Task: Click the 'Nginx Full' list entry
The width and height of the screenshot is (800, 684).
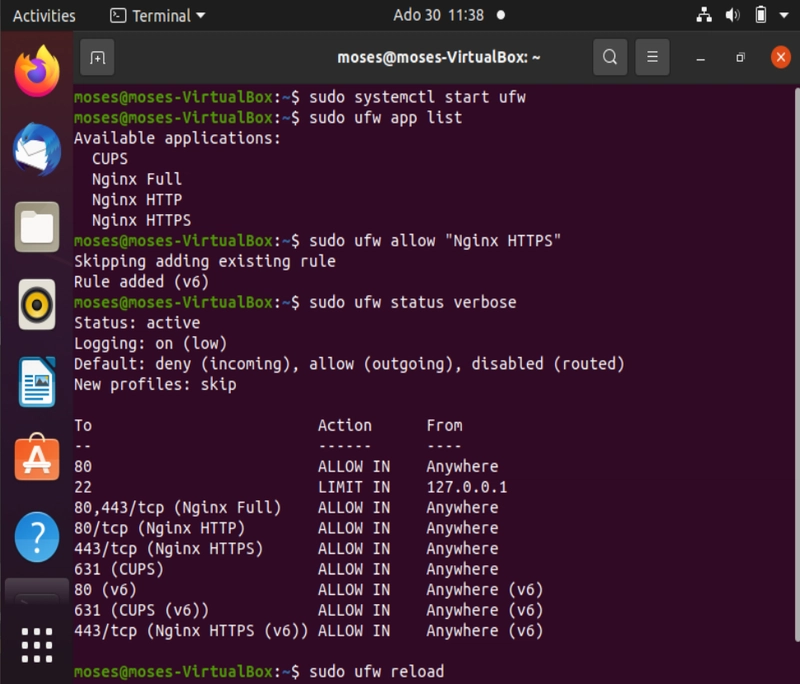Action: coord(137,180)
